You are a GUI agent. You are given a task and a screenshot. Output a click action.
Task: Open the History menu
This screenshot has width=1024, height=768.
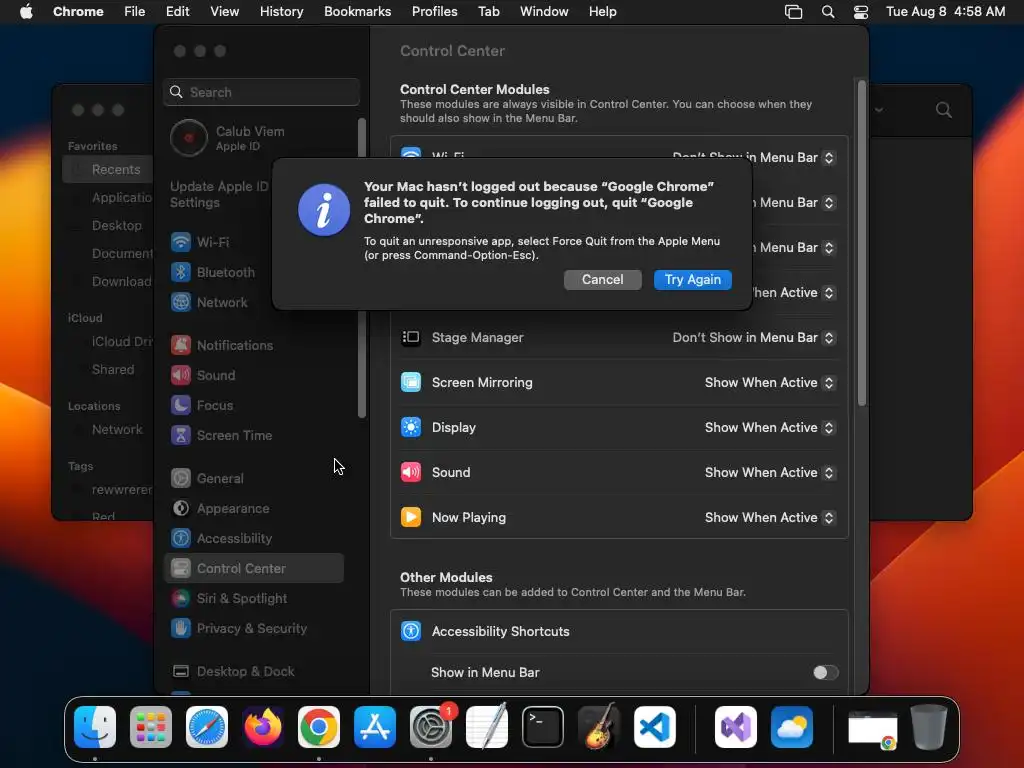tap(281, 12)
